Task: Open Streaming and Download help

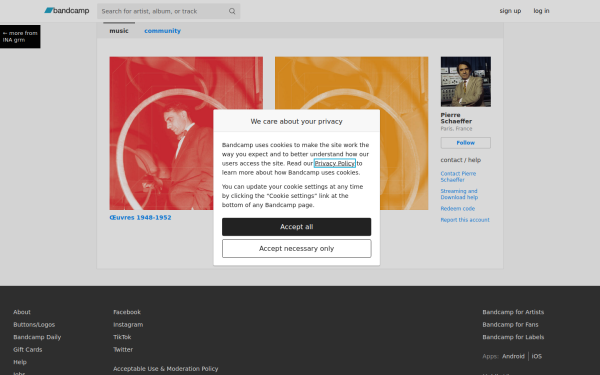Action: click(x=459, y=194)
